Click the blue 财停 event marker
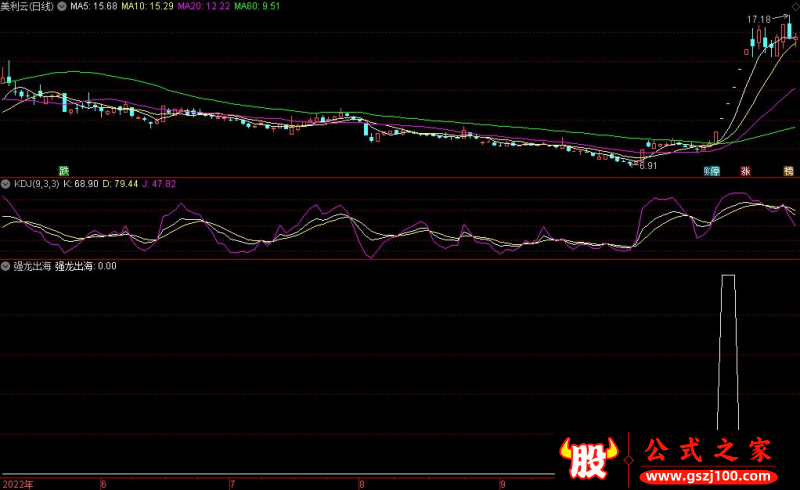The height and width of the screenshot is (490, 800). (711, 170)
